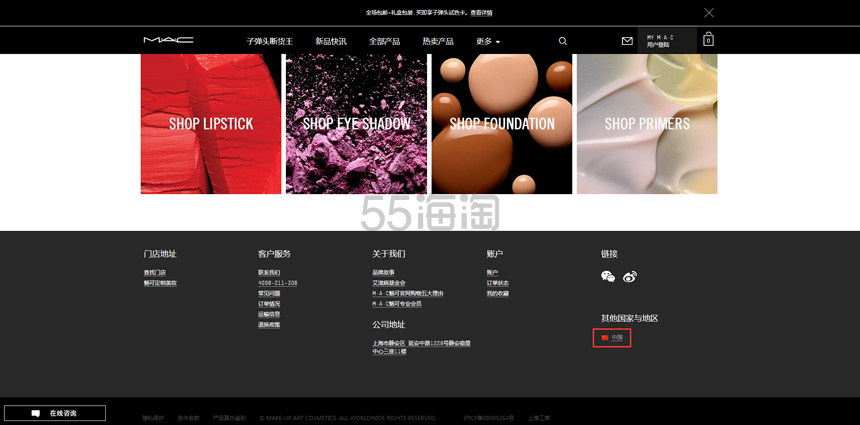The height and width of the screenshot is (425, 860).
Task: Open SHOP EYE SHADOW tile
Action: click(357, 124)
